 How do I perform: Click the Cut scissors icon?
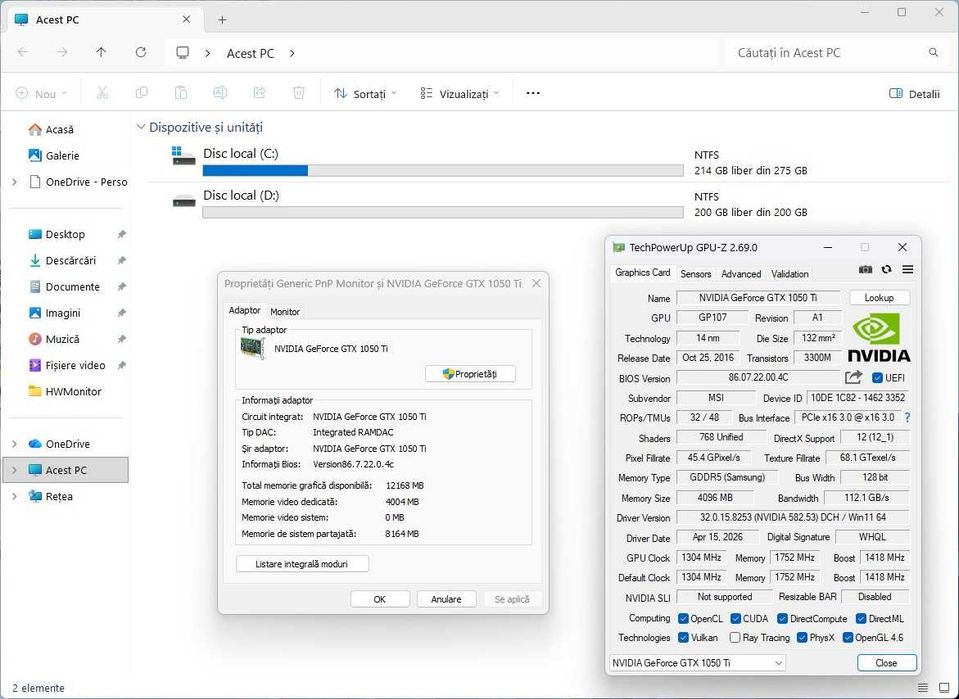click(102, 93)
